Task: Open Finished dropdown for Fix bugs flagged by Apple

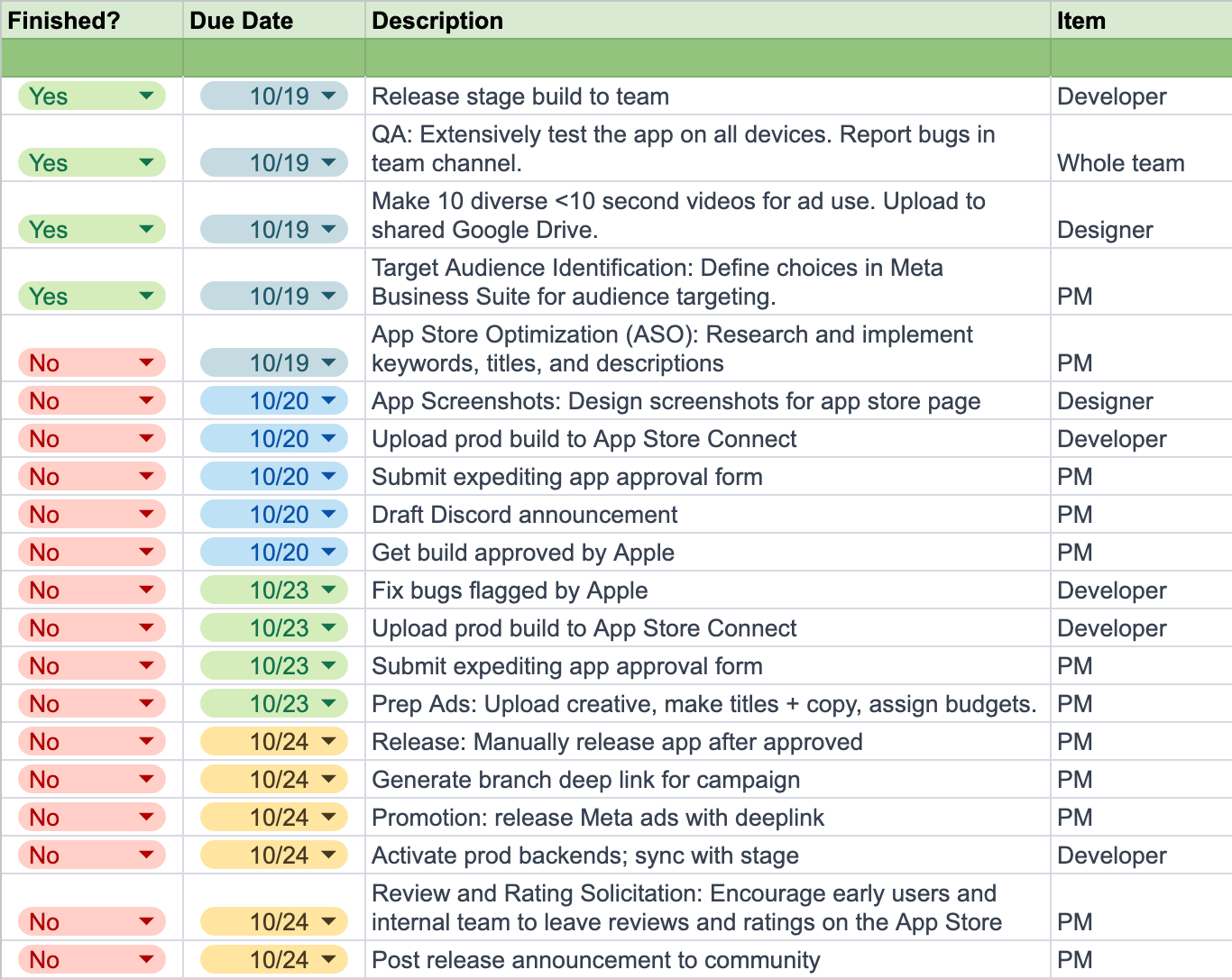Action: [x=92, y=590]
